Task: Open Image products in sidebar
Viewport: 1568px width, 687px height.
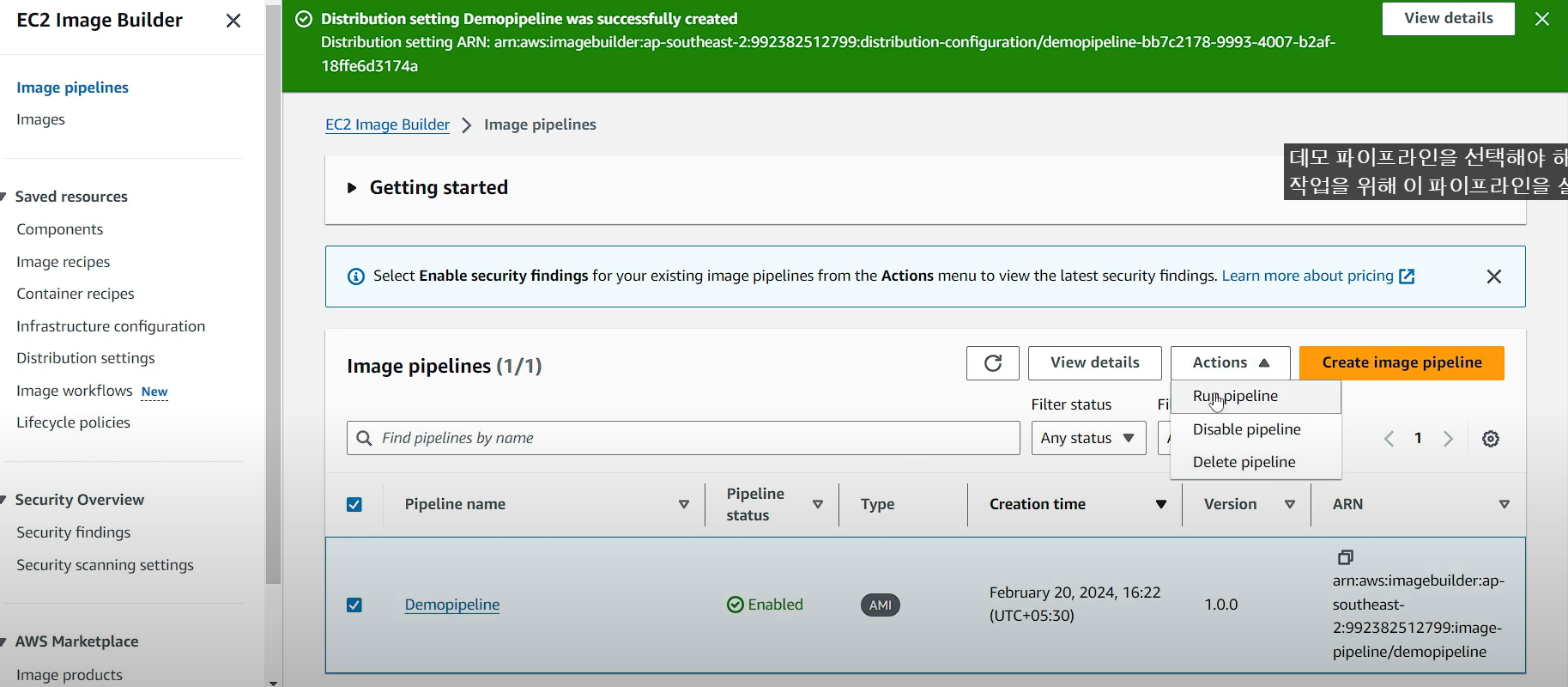Action: (x=70, y=675)
